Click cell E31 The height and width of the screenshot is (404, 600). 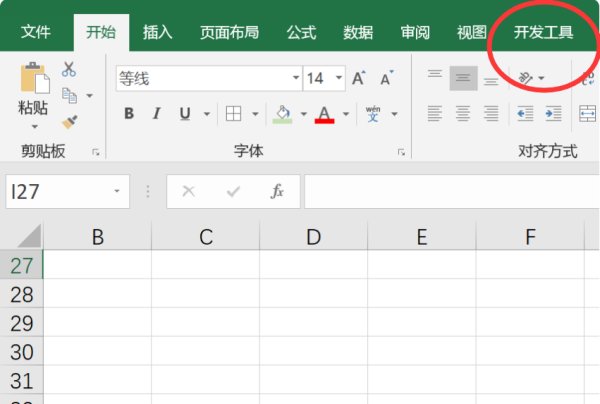point(422,380)
